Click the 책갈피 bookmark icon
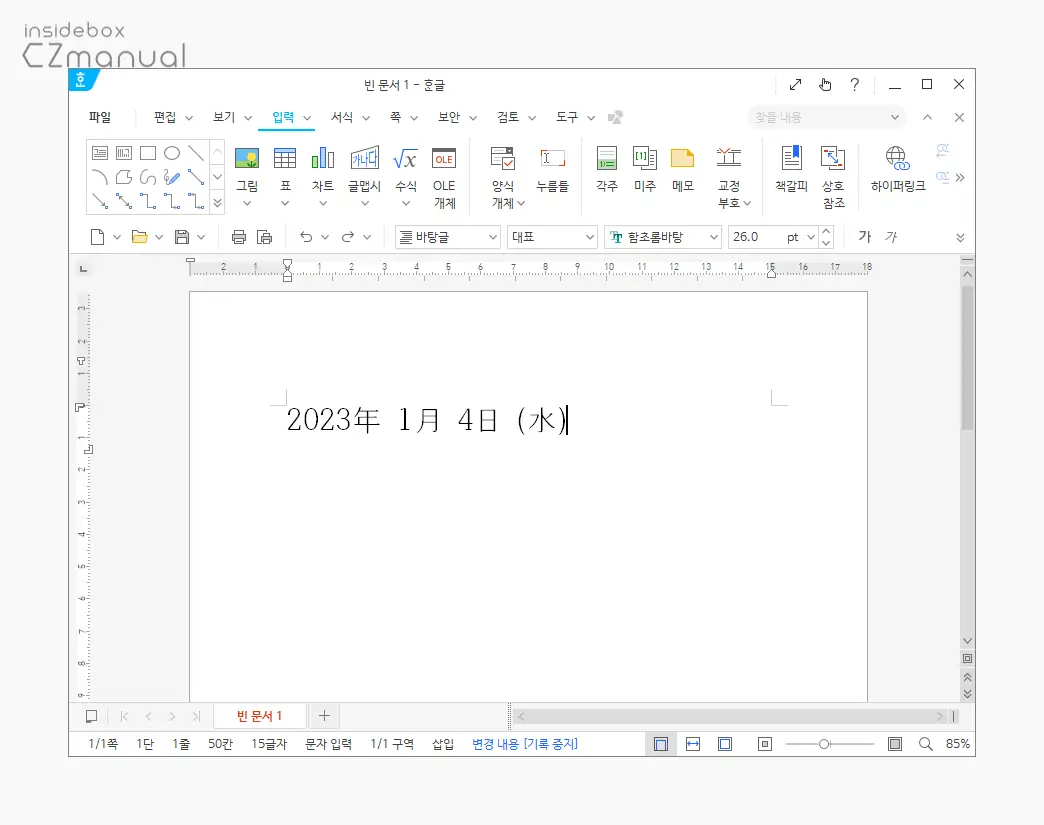This screenshot has height=825, width=1044. coord(791,159)
